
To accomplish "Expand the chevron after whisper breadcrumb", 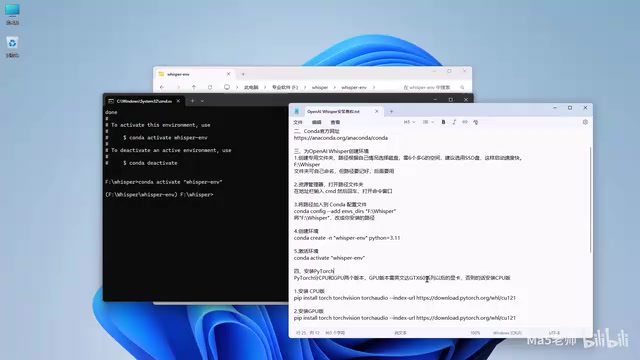I will 334,88.
